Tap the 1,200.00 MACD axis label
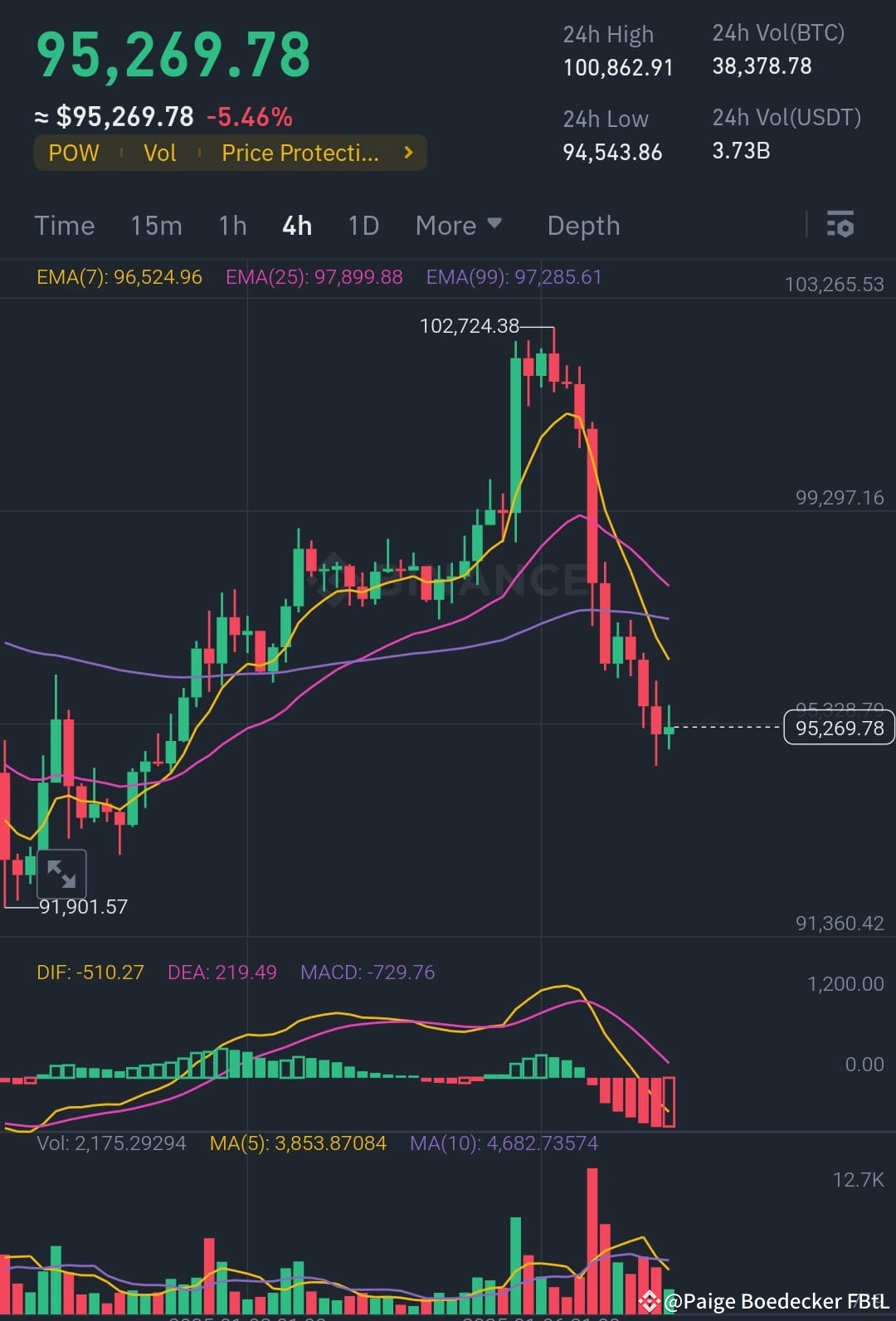The width and height of the screenshot is (896, 1321). pos(845,983)
